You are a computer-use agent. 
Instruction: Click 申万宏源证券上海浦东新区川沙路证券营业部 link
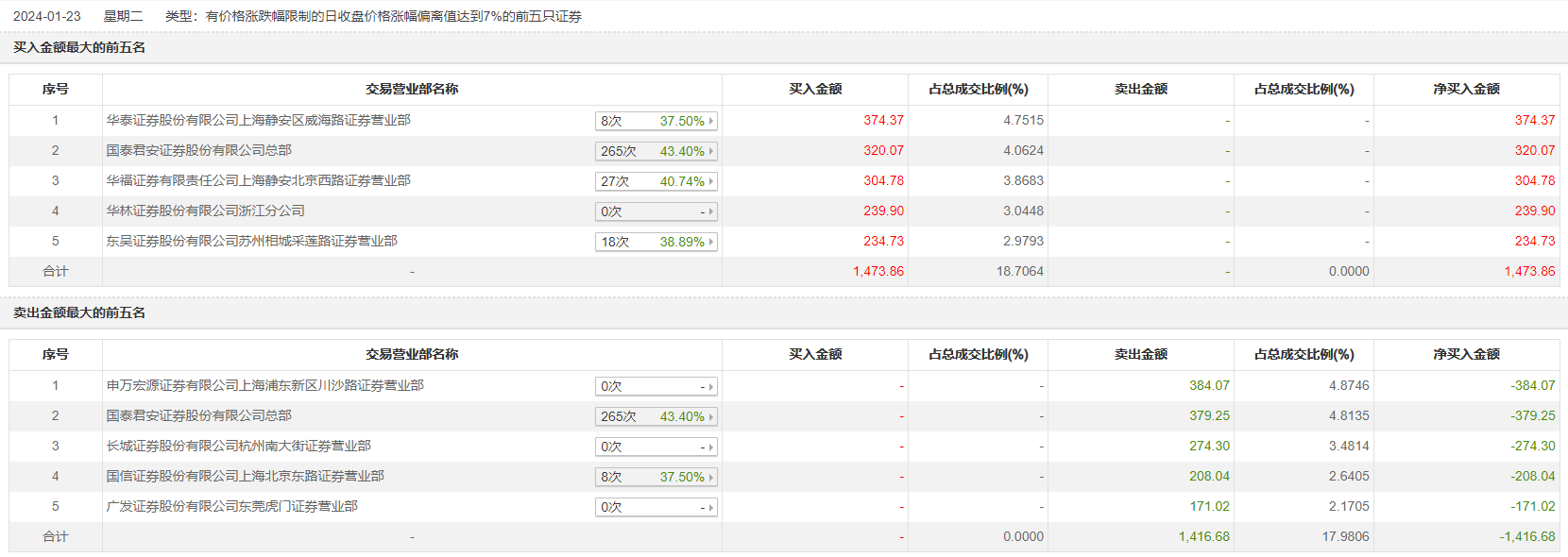(264, 385)
